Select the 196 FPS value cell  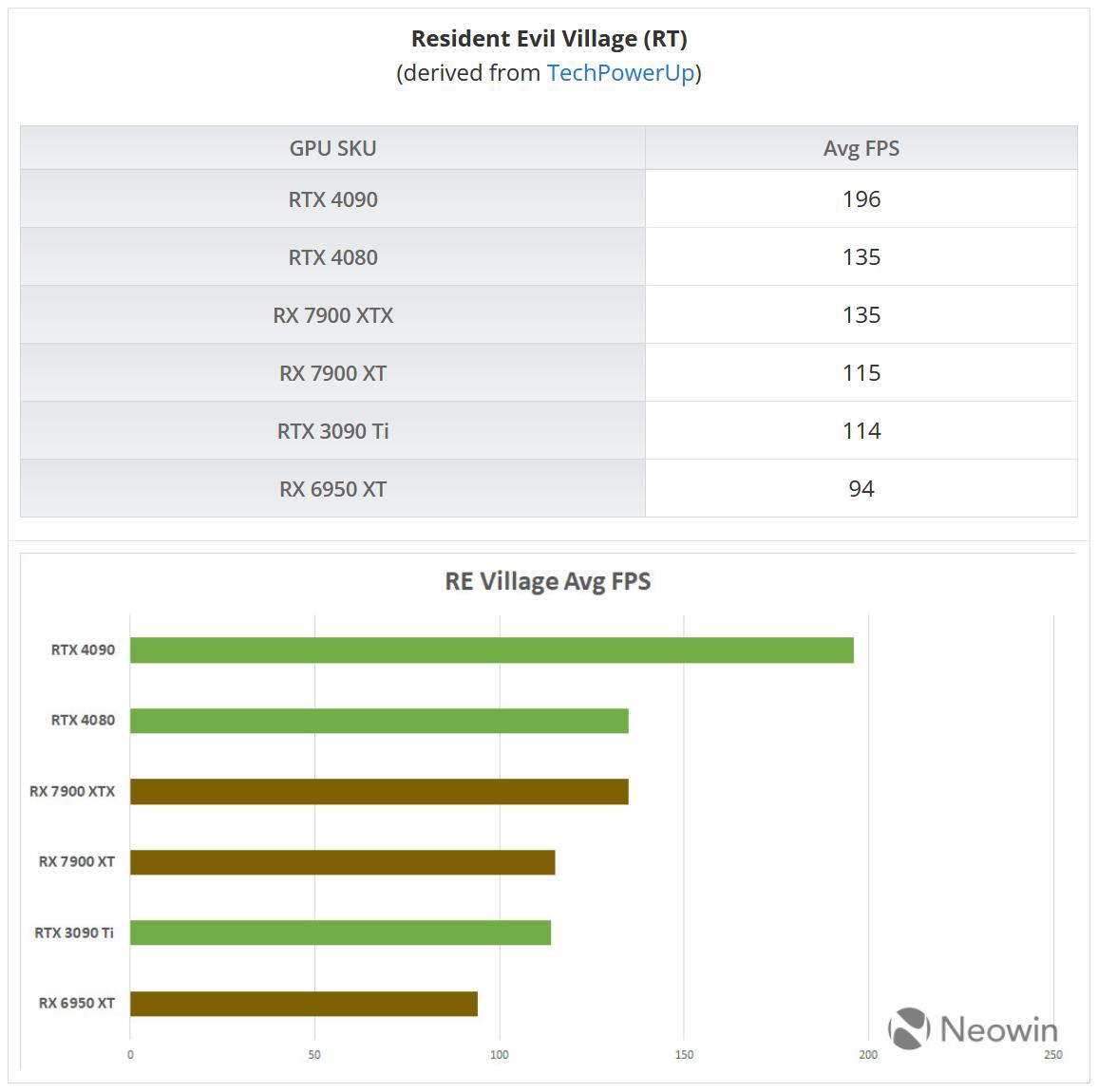[861, 198]
